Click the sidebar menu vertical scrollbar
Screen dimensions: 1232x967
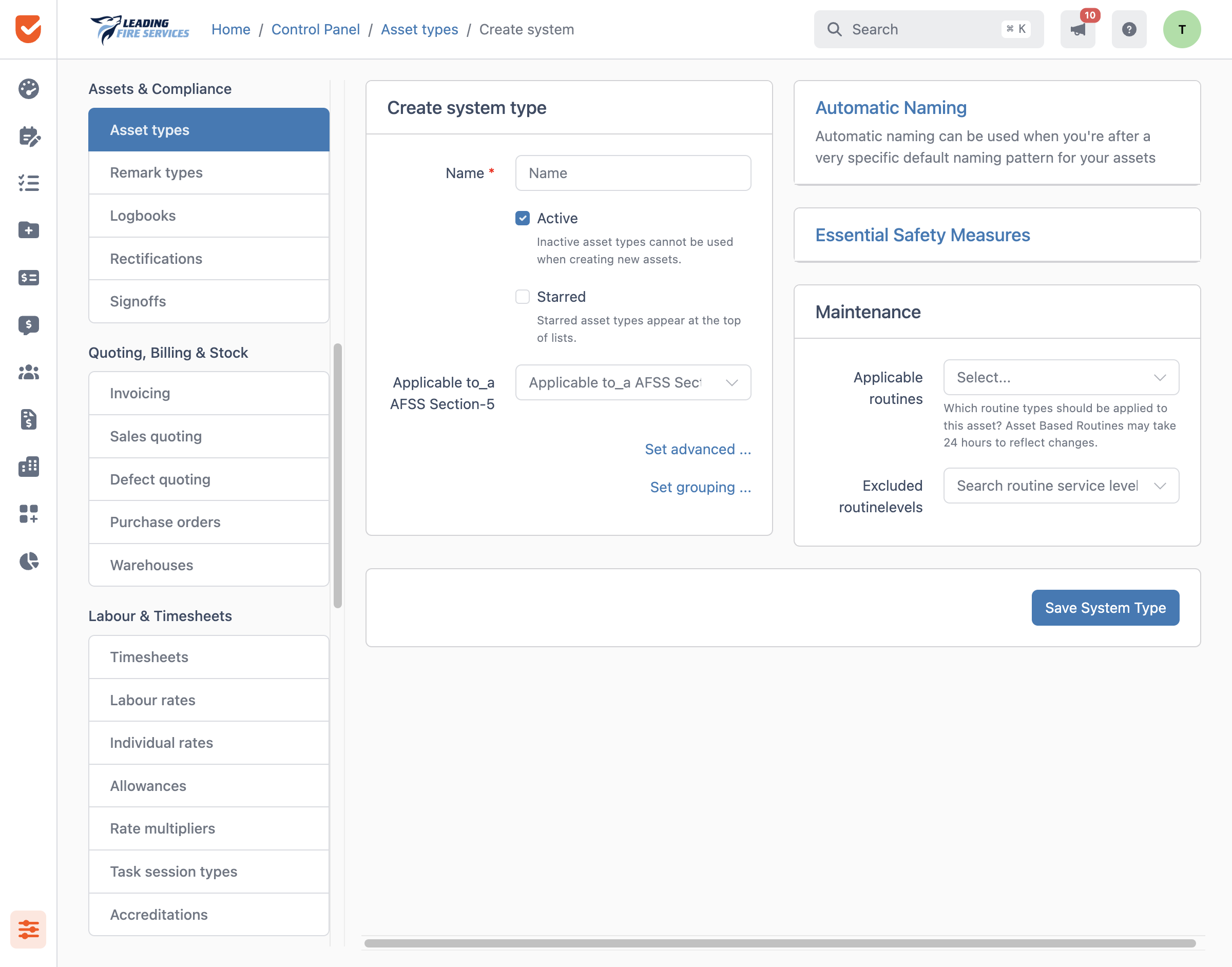pyautogui.click(x=338, y=476)
